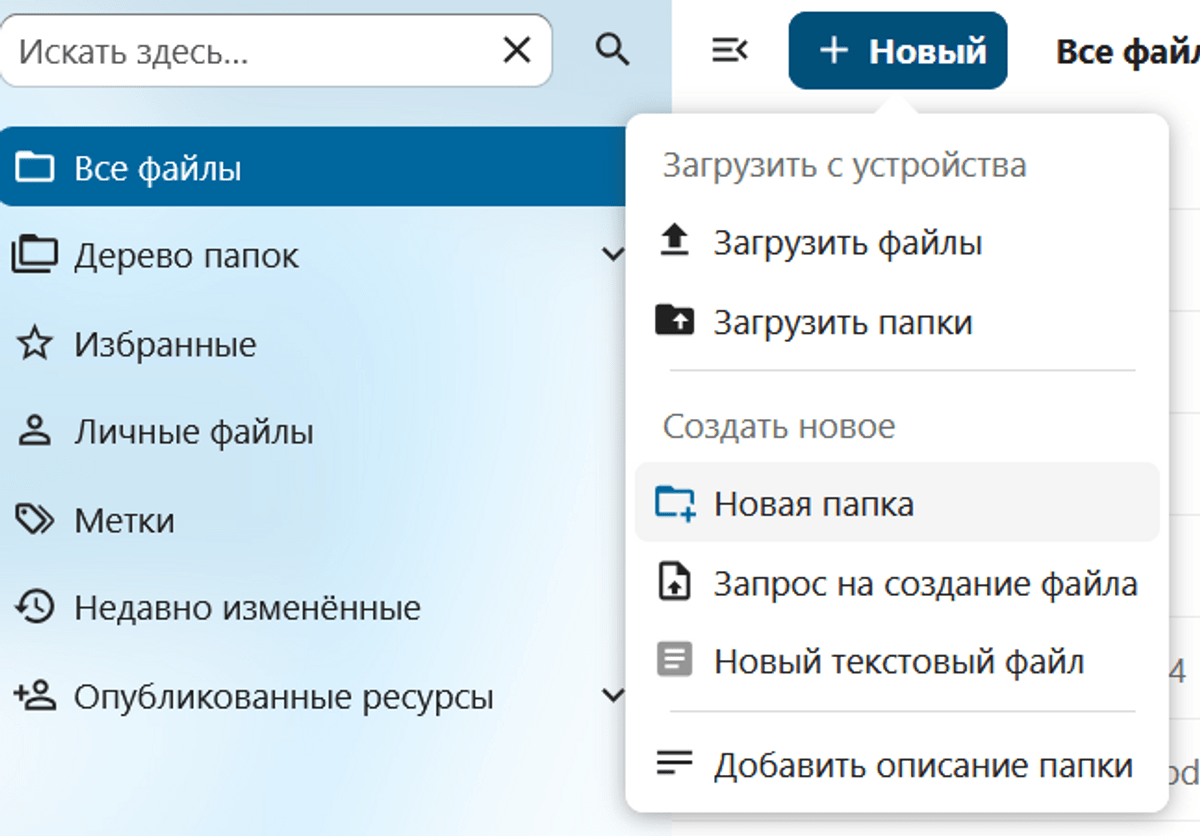Go to "Личные файлы" person icon

(35, 432)
